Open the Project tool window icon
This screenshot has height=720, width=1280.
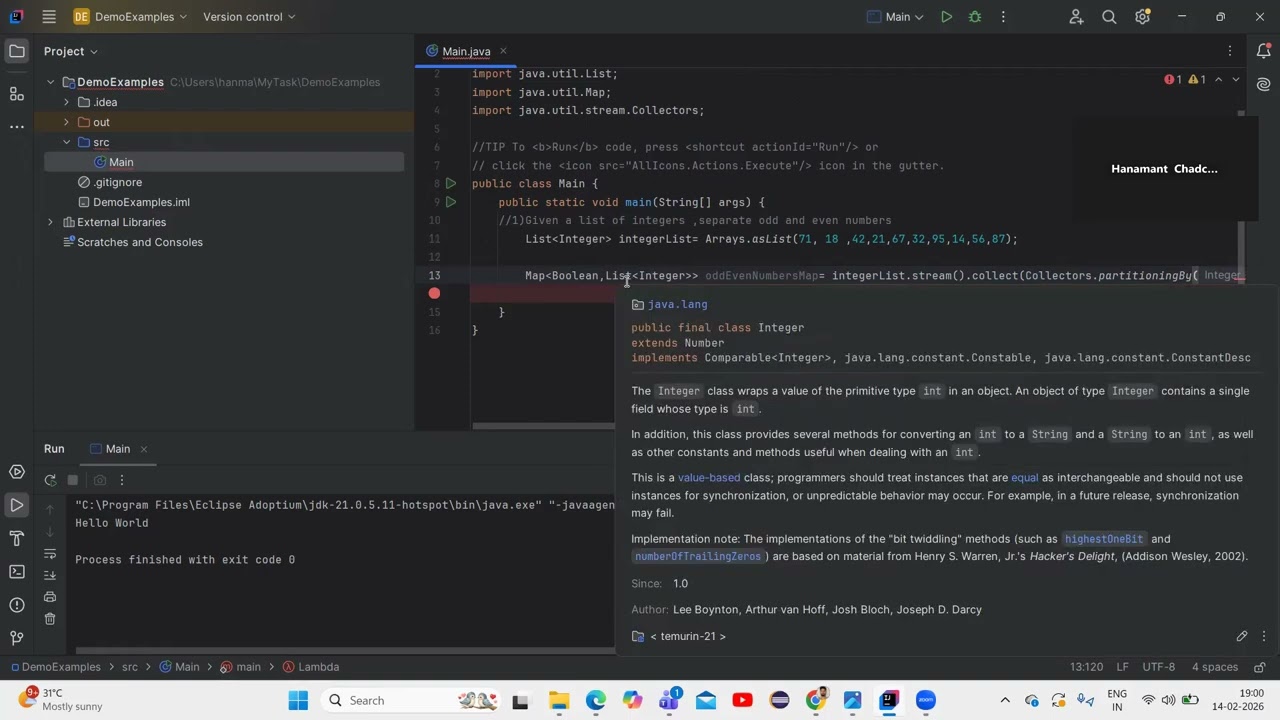(17, 51)
